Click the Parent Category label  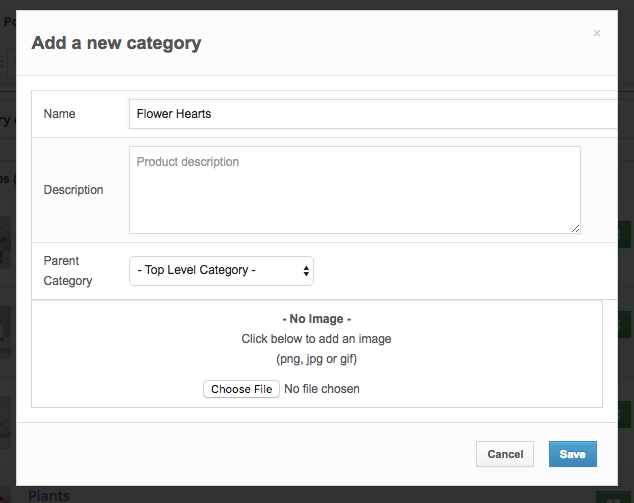tap(68, 271)
